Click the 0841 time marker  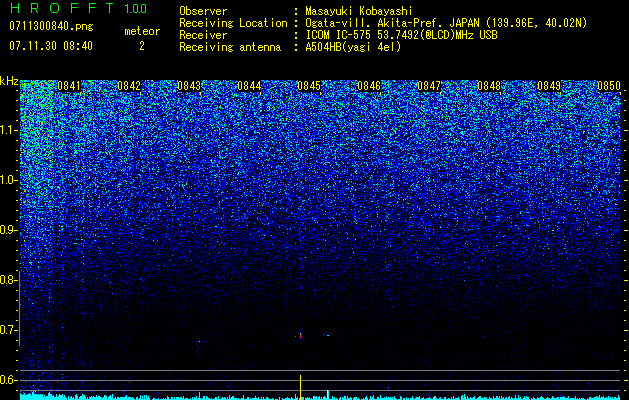[x=69, y=86]
